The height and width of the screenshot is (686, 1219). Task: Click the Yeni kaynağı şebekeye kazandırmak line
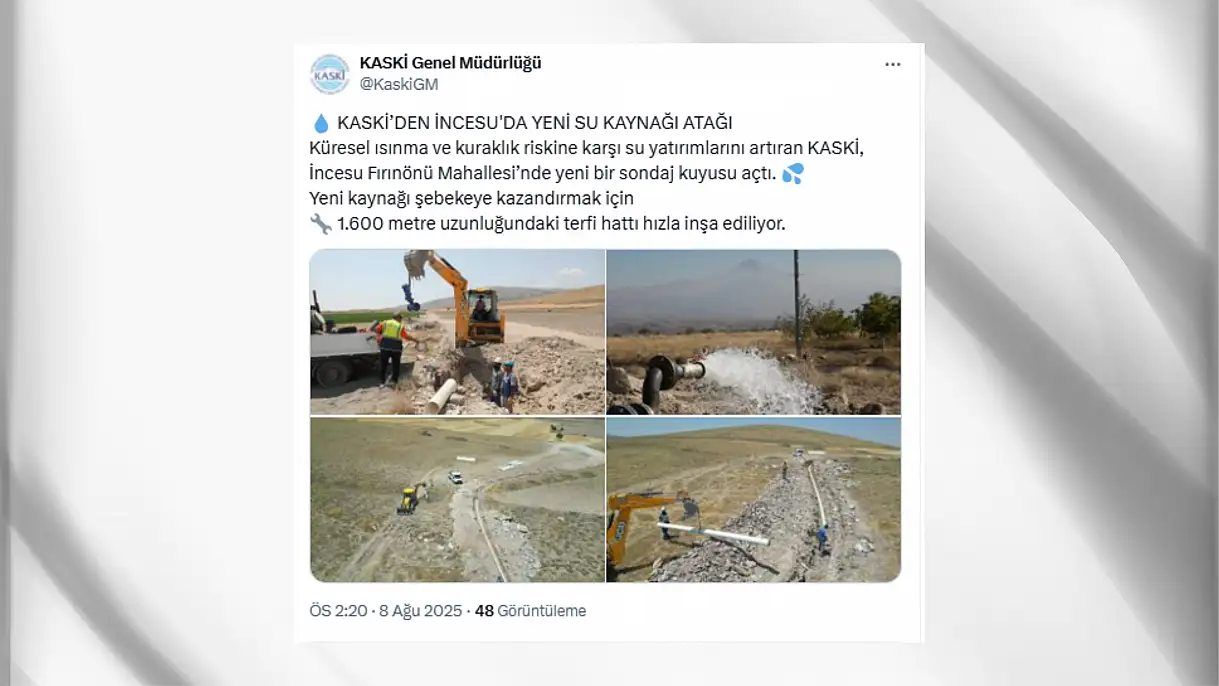pyautogui.click(x=472, y=198)
